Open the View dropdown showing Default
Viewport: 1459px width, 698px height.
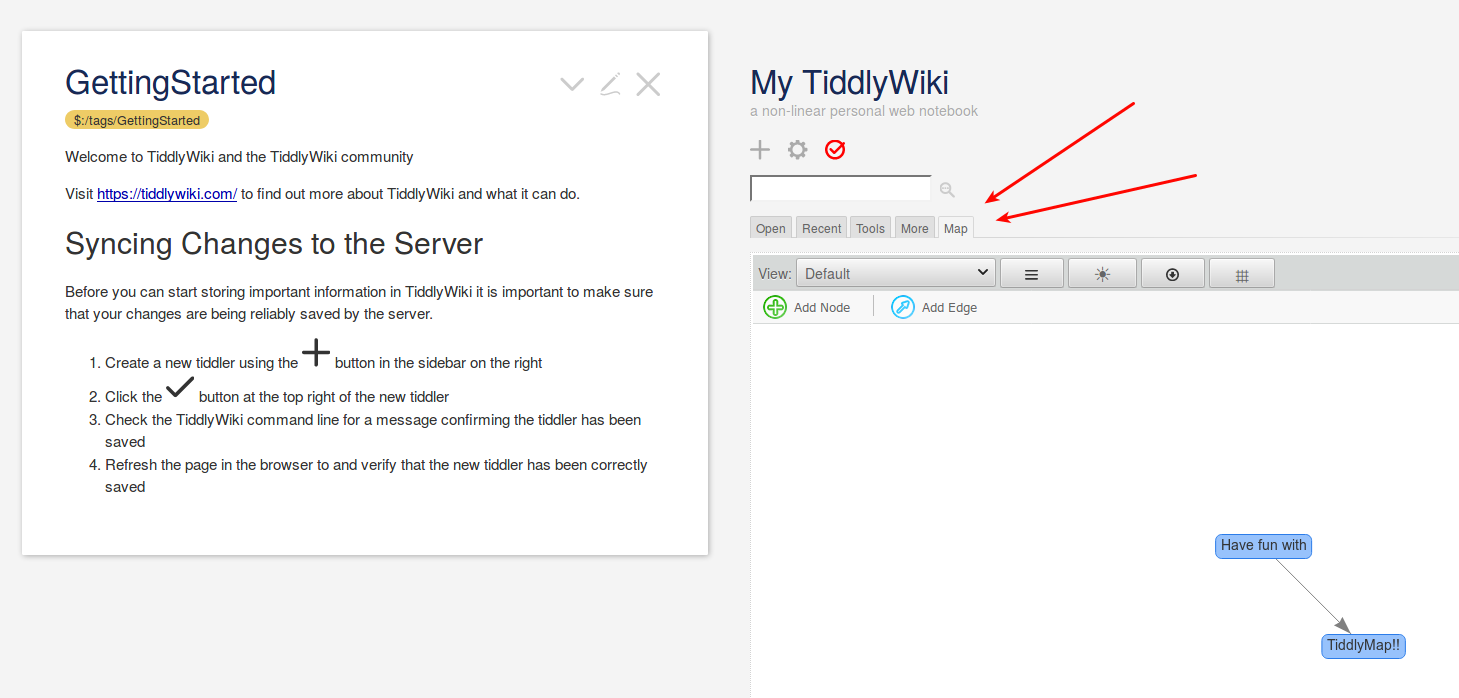pyautogui.click(x=896, y=273)
